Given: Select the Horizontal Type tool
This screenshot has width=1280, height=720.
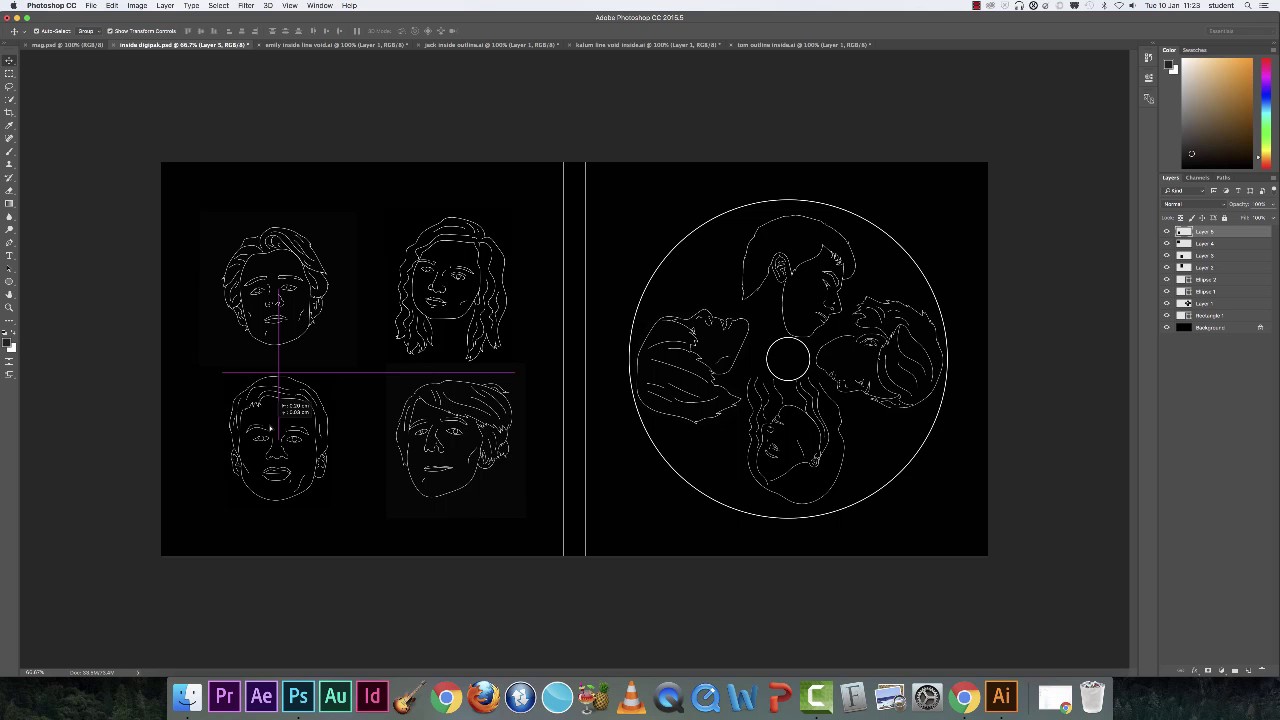Looking at the screenshot, I should [9, 255].
